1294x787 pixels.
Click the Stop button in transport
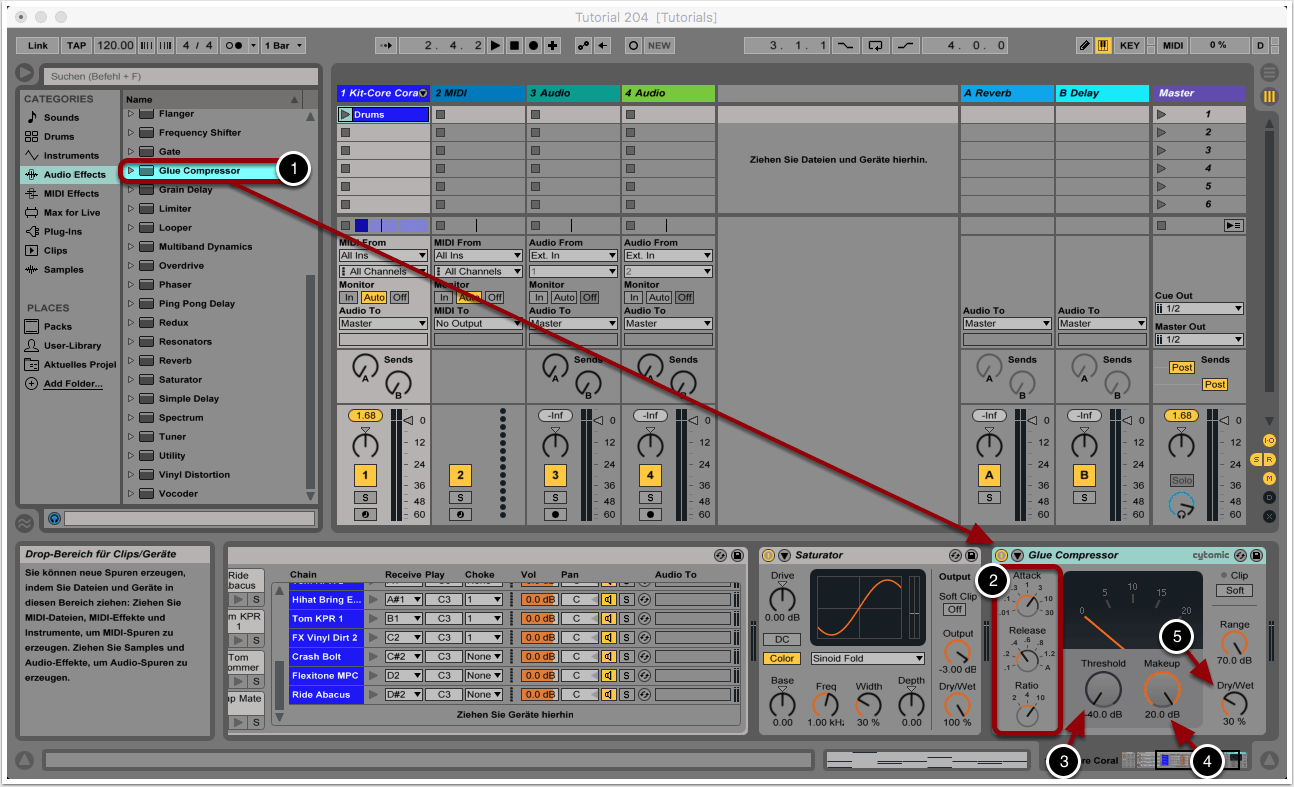coord(514,46)
